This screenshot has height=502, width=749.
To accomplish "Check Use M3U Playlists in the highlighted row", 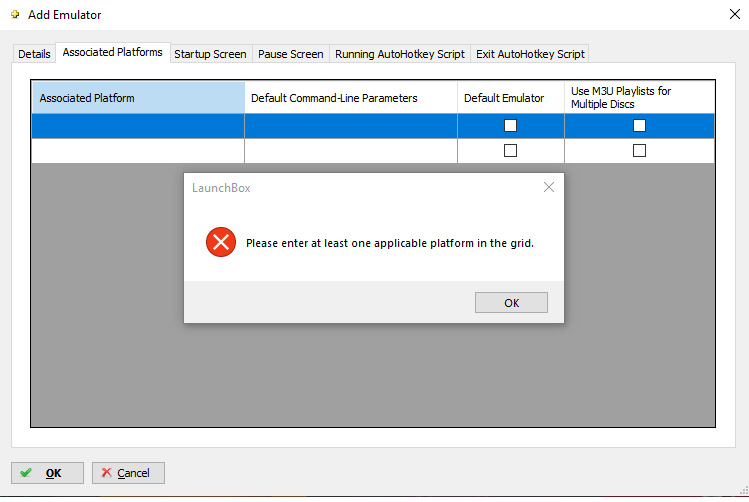I will pos(639,126).
